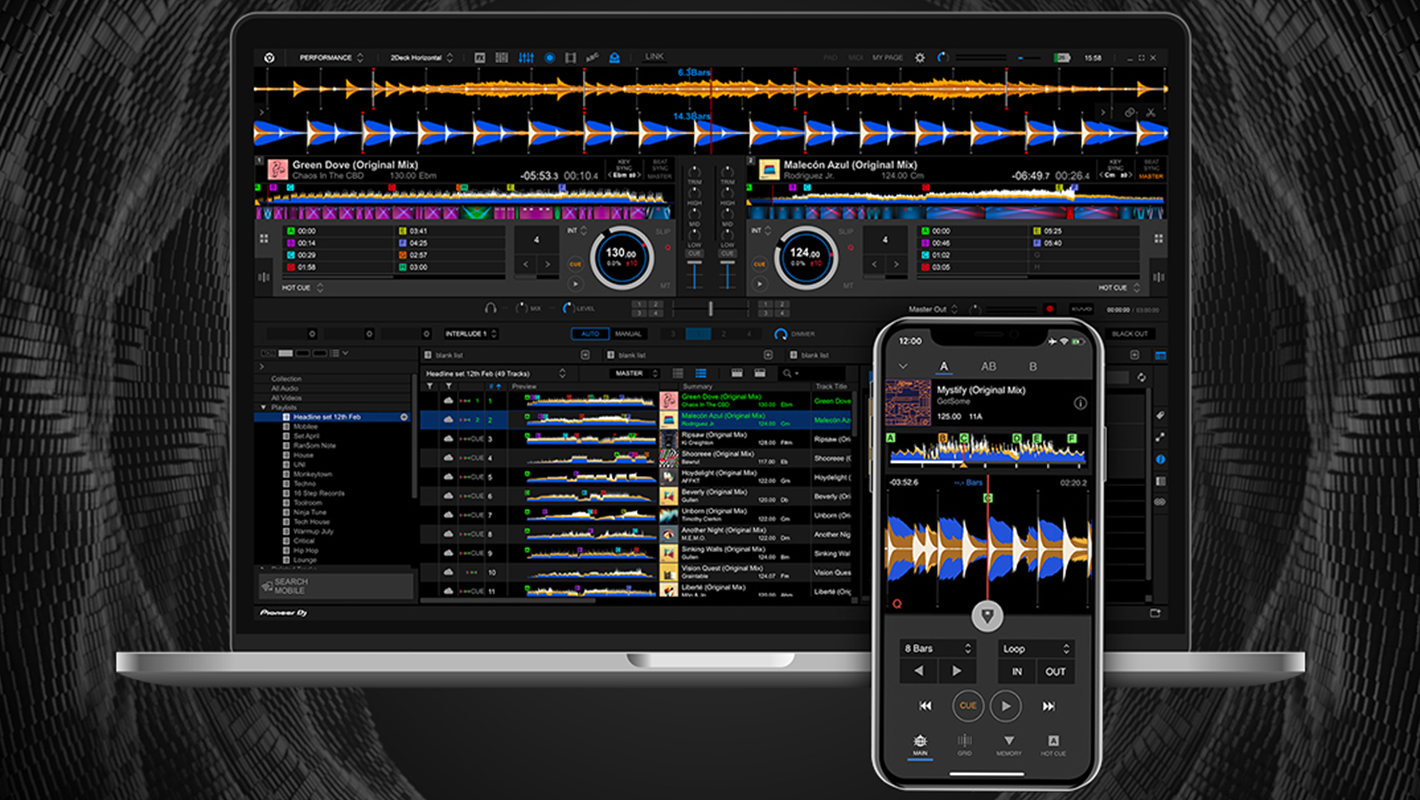The image size is (1420, 800).
Task: Switch to deck B tab on phone
Action: [1033, 367]
